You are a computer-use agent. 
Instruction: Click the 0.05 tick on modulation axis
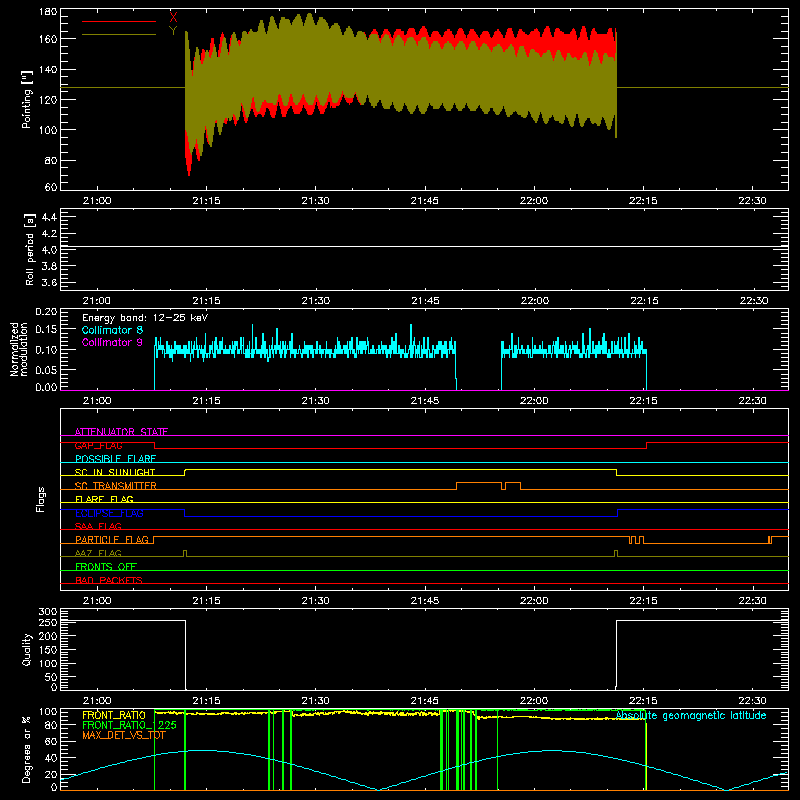(46, 368)
